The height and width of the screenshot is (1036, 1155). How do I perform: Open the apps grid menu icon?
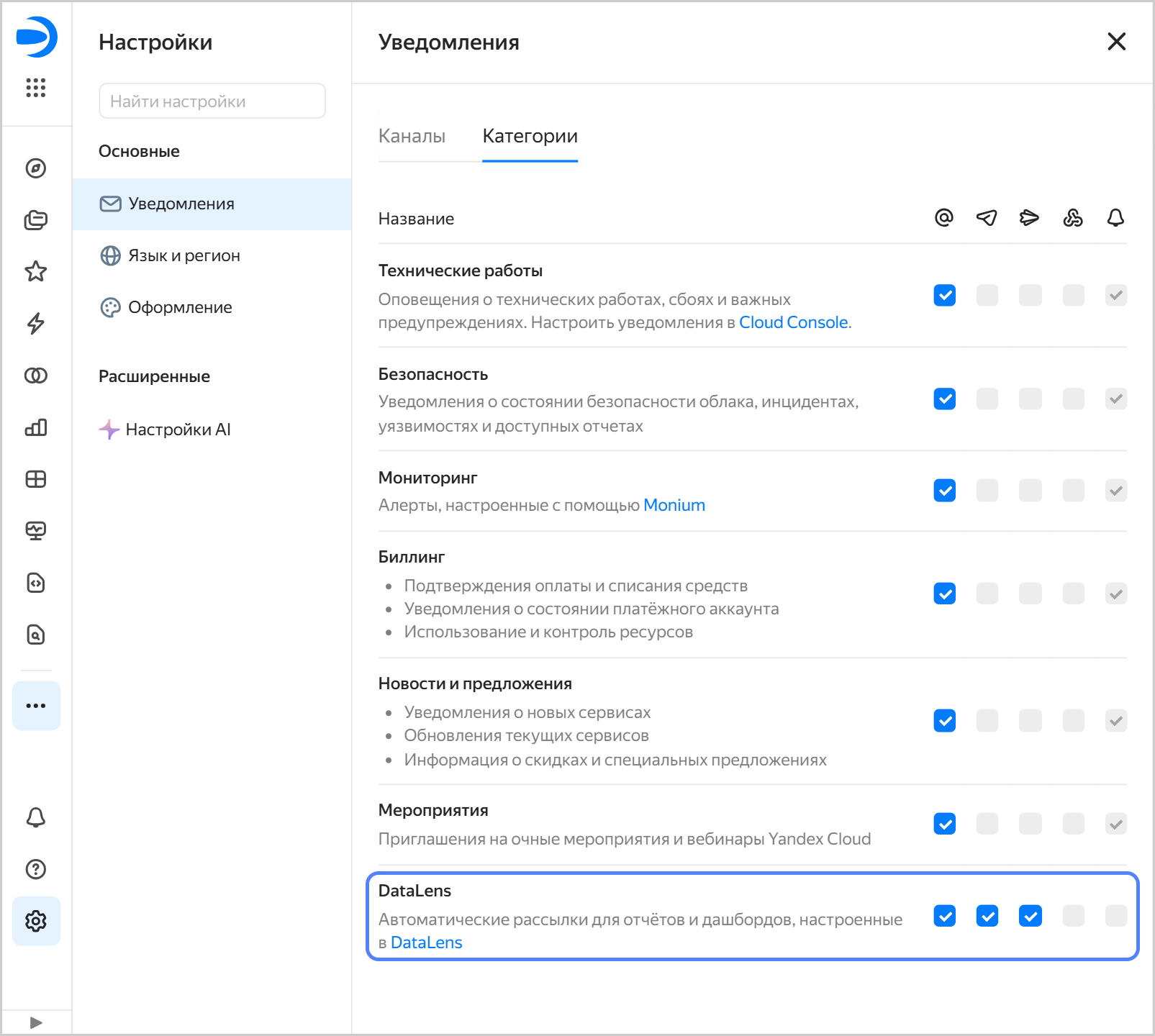[x=36, y=88]
